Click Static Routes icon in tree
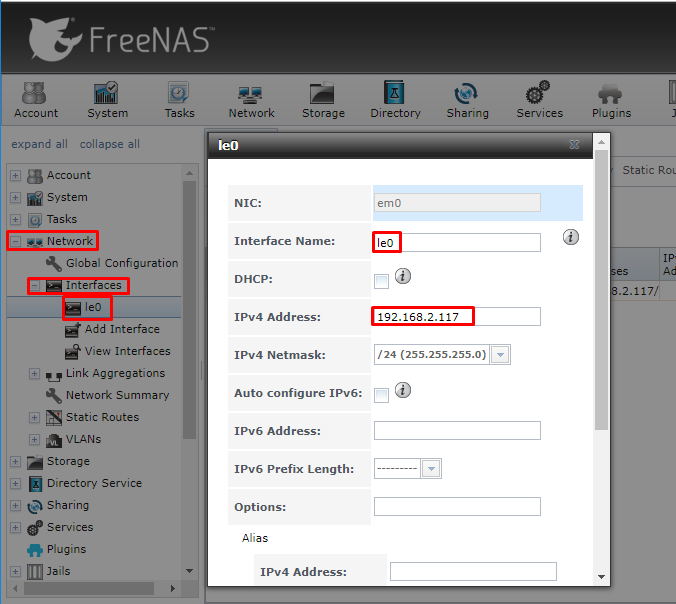Viewport: 676px width, 604px height. [54, 417]
